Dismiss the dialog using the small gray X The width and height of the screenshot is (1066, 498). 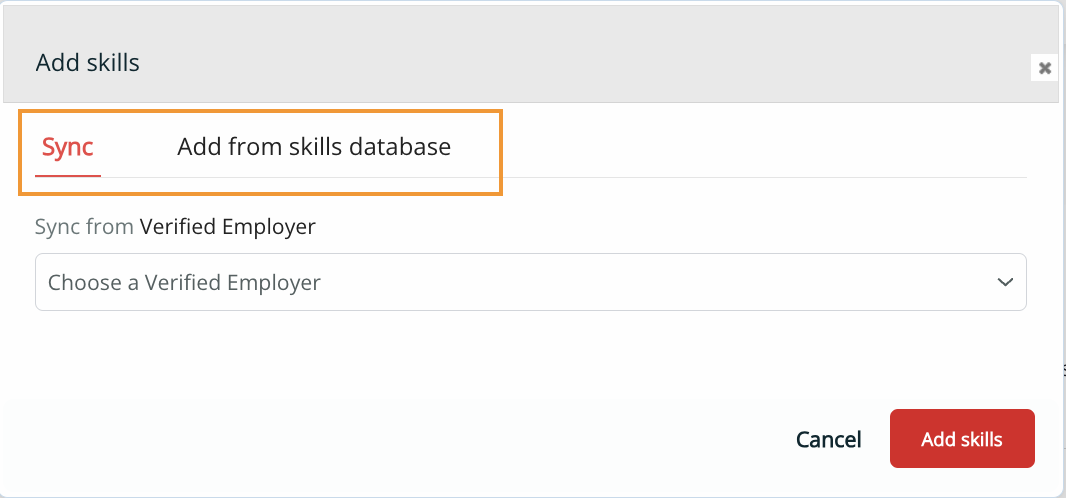[x=1045, y=68]
